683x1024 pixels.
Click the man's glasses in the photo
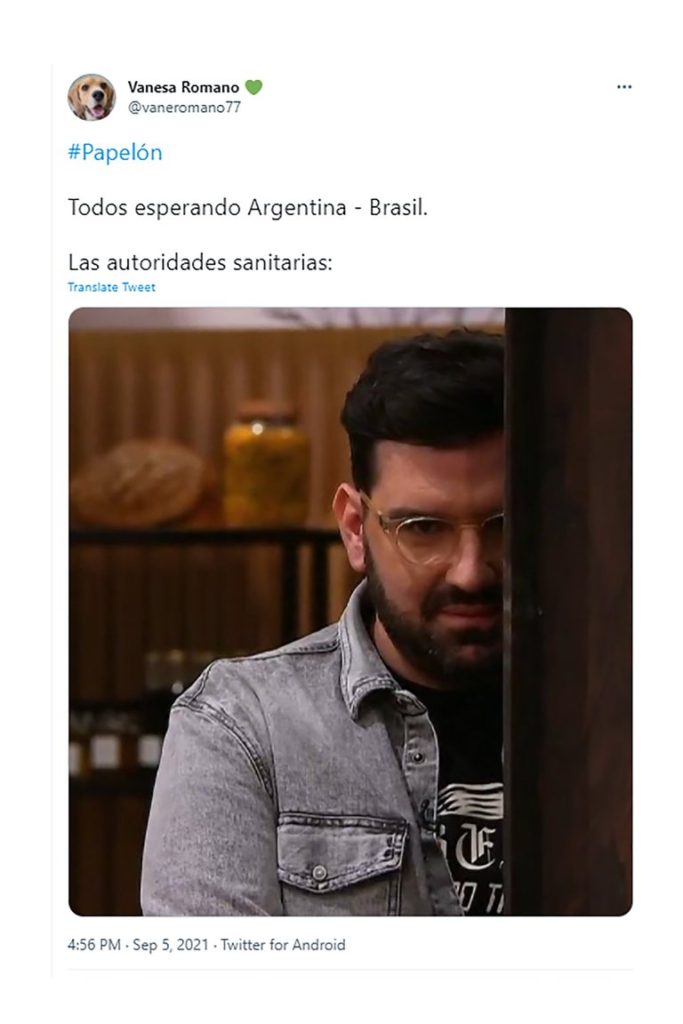click(433, 533)
